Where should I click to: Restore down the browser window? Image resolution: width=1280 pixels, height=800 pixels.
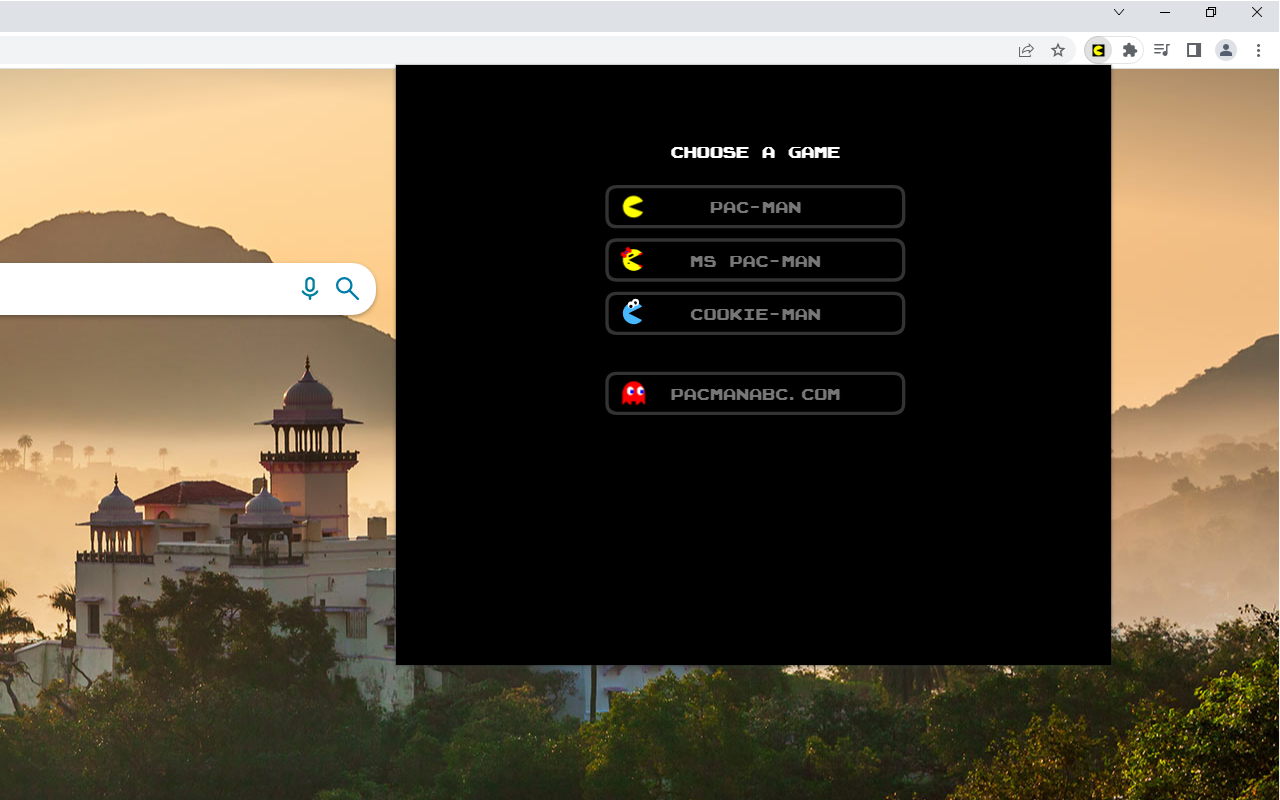(1211, 12)
